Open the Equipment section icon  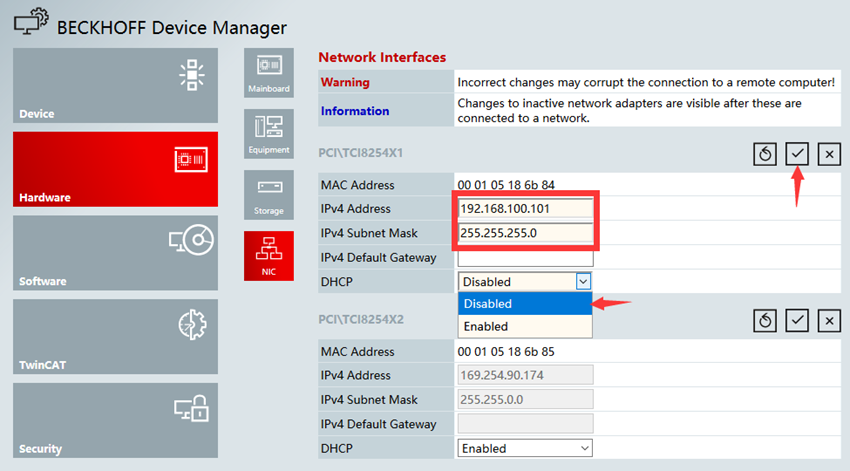tap(269, 134)
